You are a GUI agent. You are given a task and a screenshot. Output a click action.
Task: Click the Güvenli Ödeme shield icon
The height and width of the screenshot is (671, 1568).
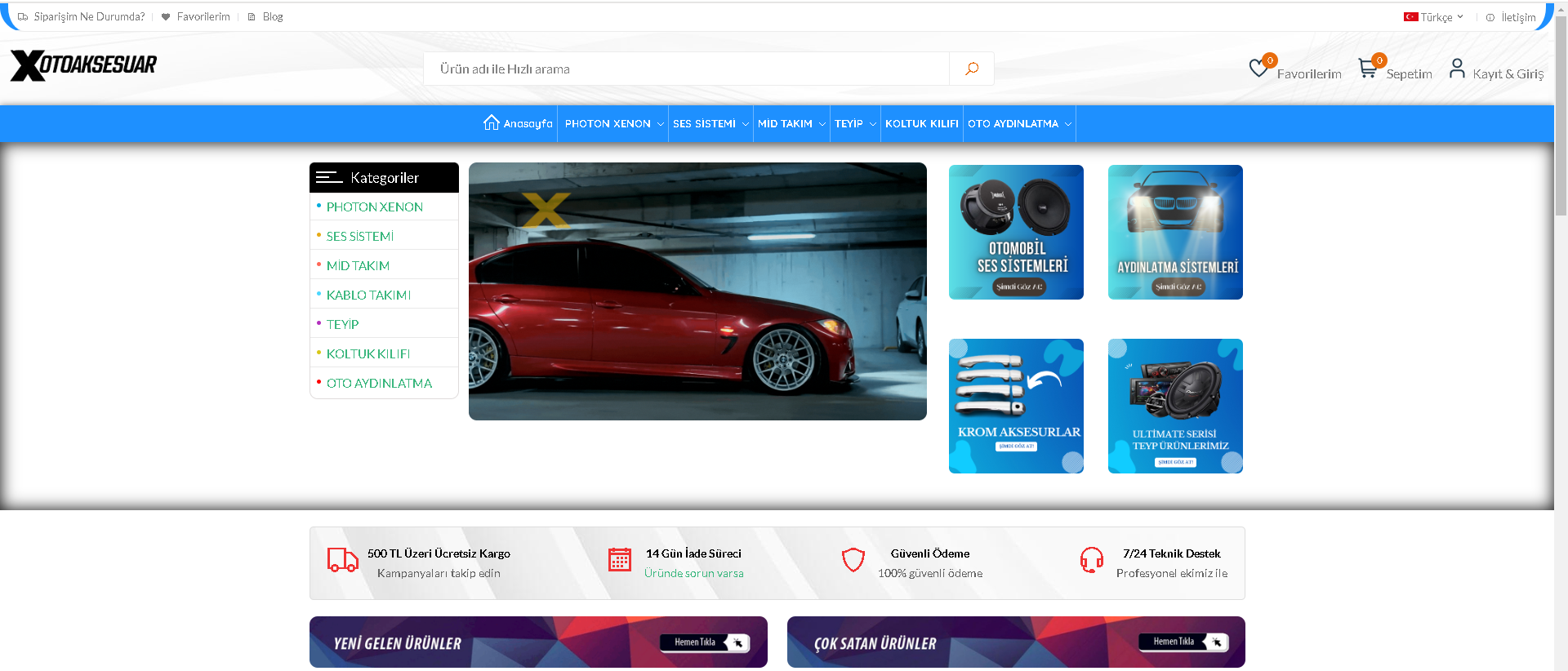853,560
